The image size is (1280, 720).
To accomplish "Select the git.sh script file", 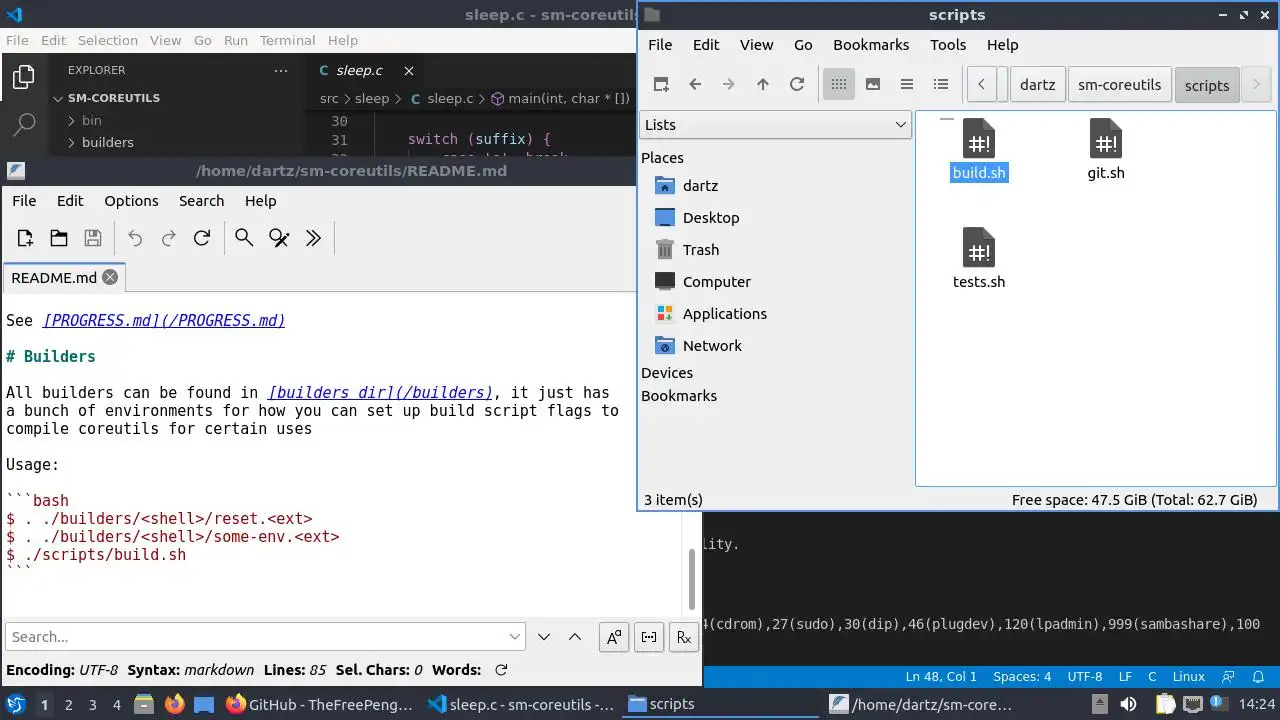I will point(1106,150).
